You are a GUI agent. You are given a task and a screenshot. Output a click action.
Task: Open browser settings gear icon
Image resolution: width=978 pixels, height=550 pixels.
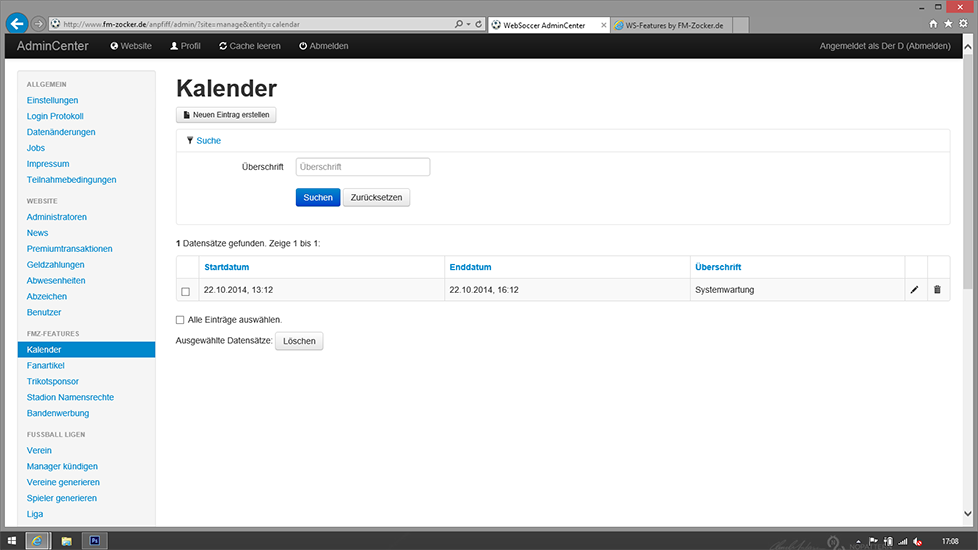click(x=962, y=23)
